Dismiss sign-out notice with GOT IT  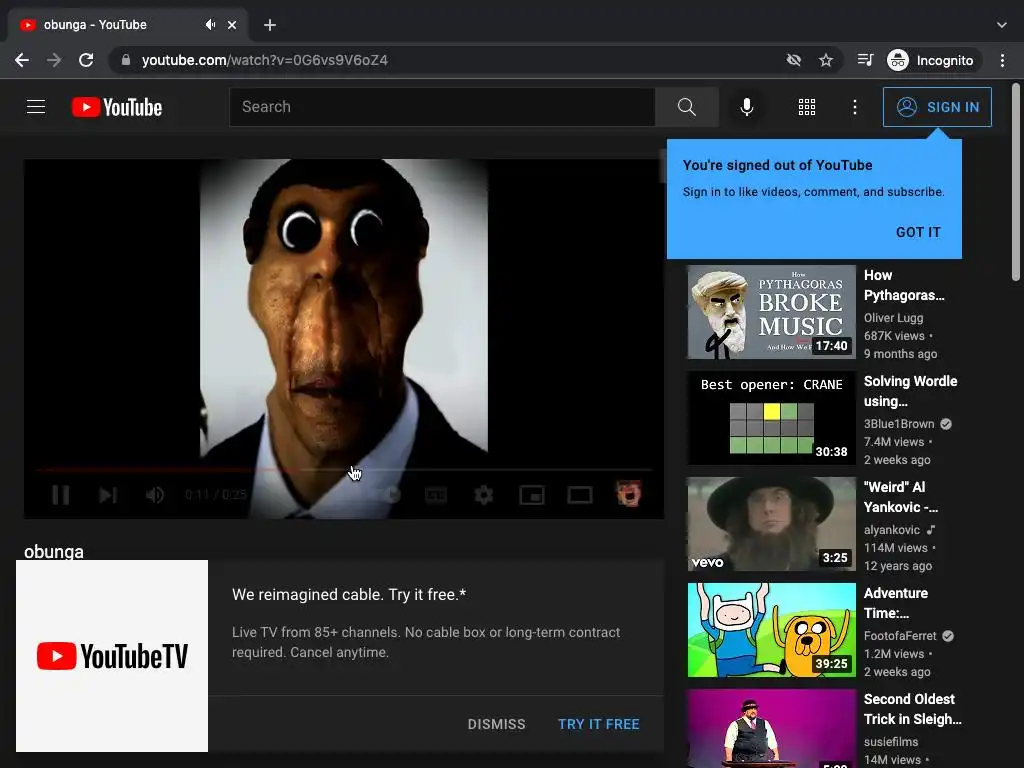(918, 232)
